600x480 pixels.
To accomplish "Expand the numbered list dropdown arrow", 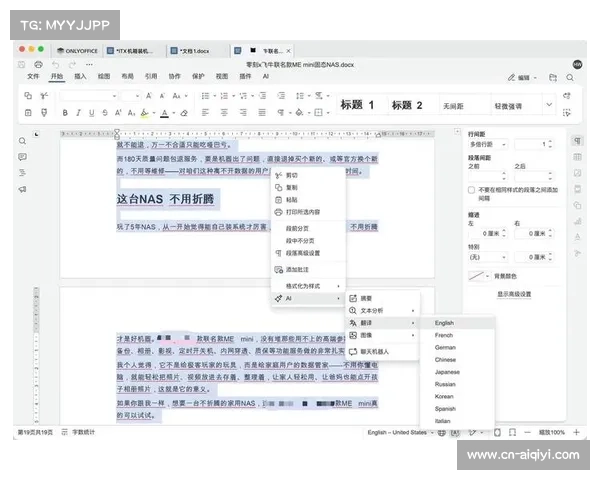I will pos(233,96).
